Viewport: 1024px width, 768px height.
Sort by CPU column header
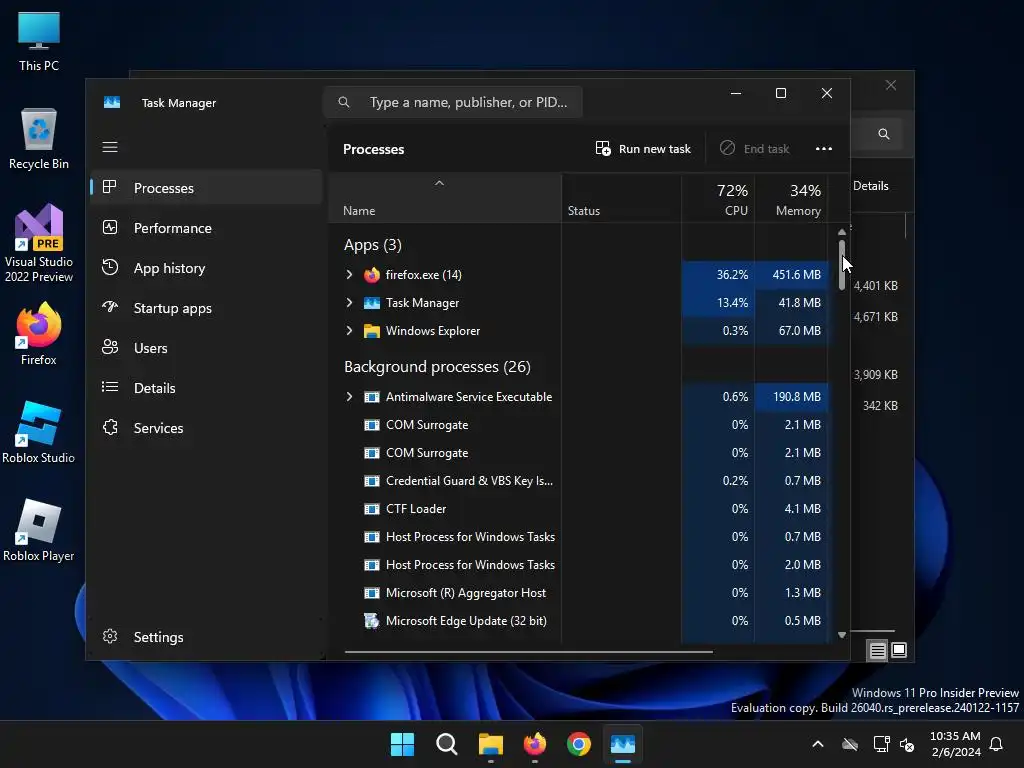point(718,199)
